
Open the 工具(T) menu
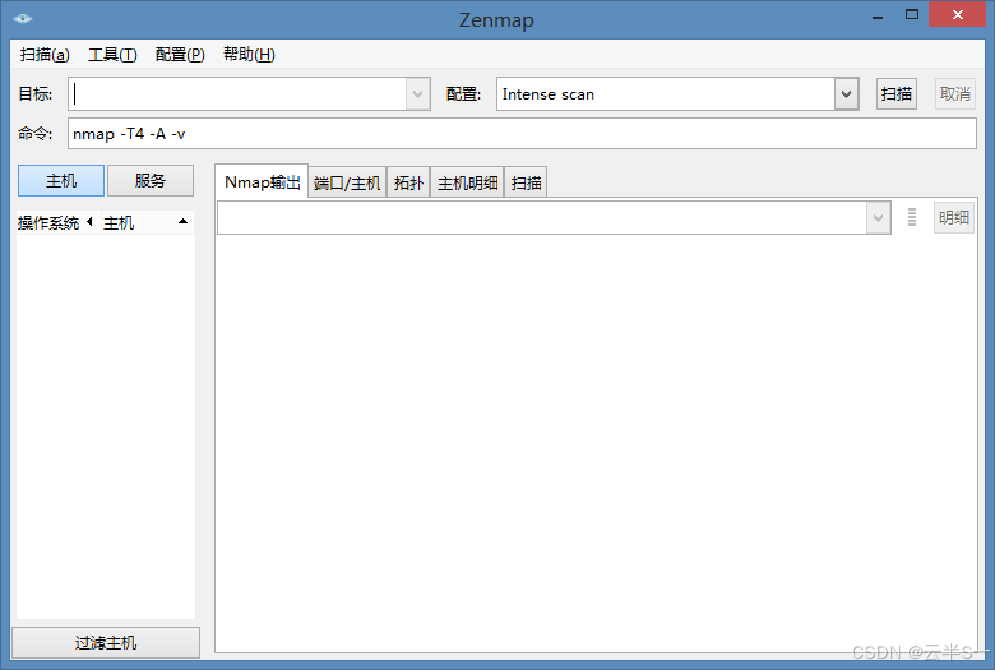112,55
